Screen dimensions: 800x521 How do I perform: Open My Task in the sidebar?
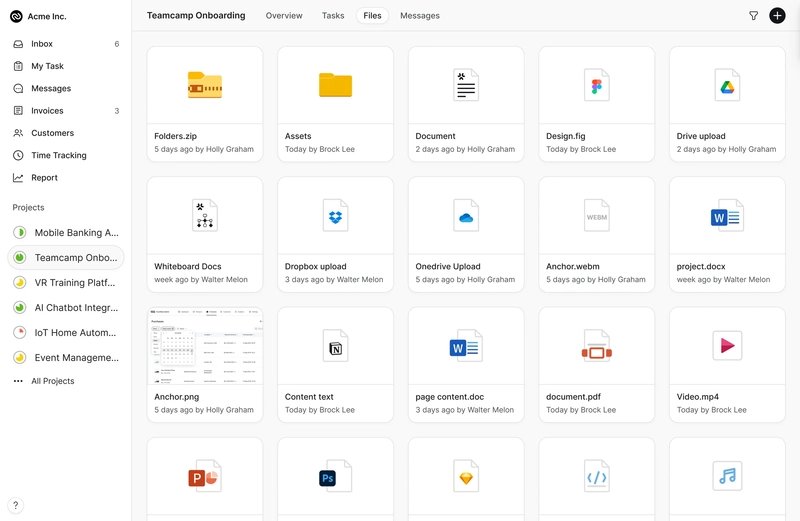point(47,66)
